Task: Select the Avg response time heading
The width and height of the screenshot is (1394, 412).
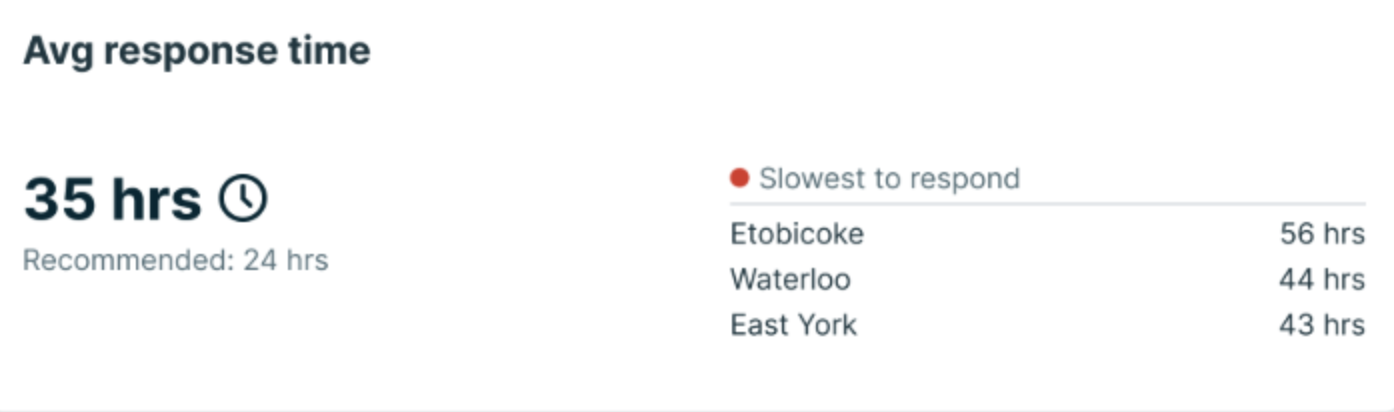Action: pos(196,50)
